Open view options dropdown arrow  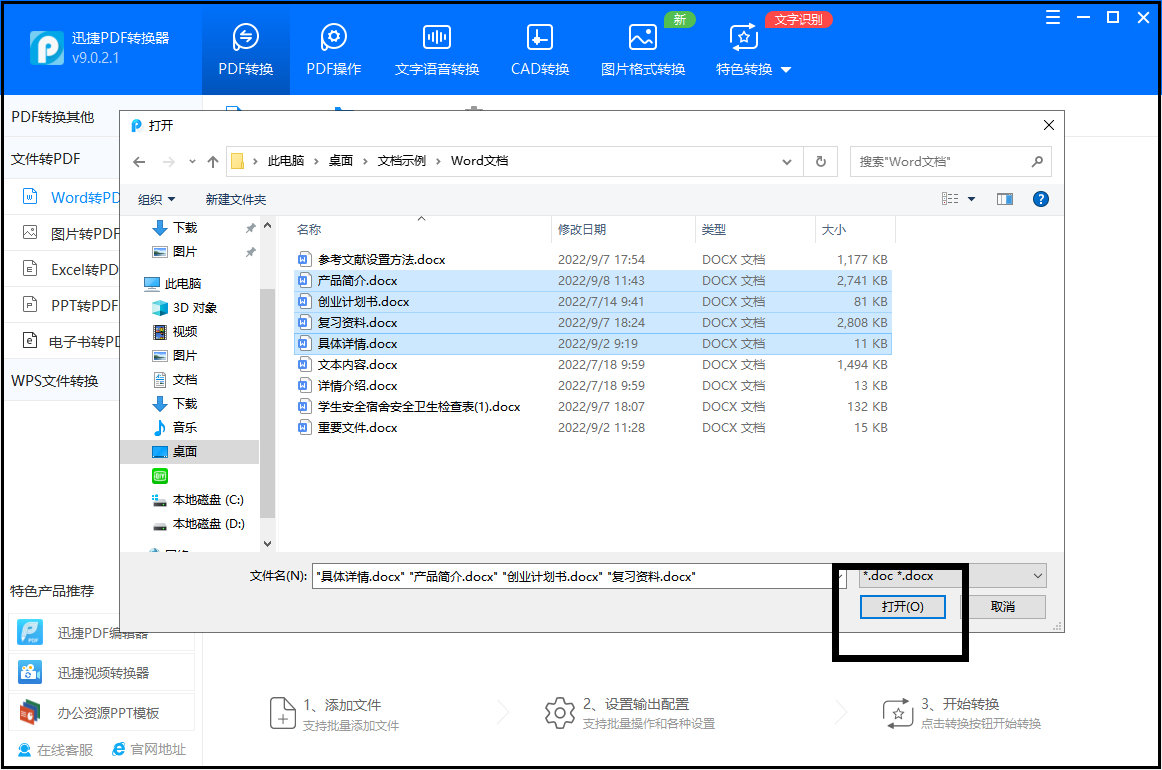click(x=972, y=199)
